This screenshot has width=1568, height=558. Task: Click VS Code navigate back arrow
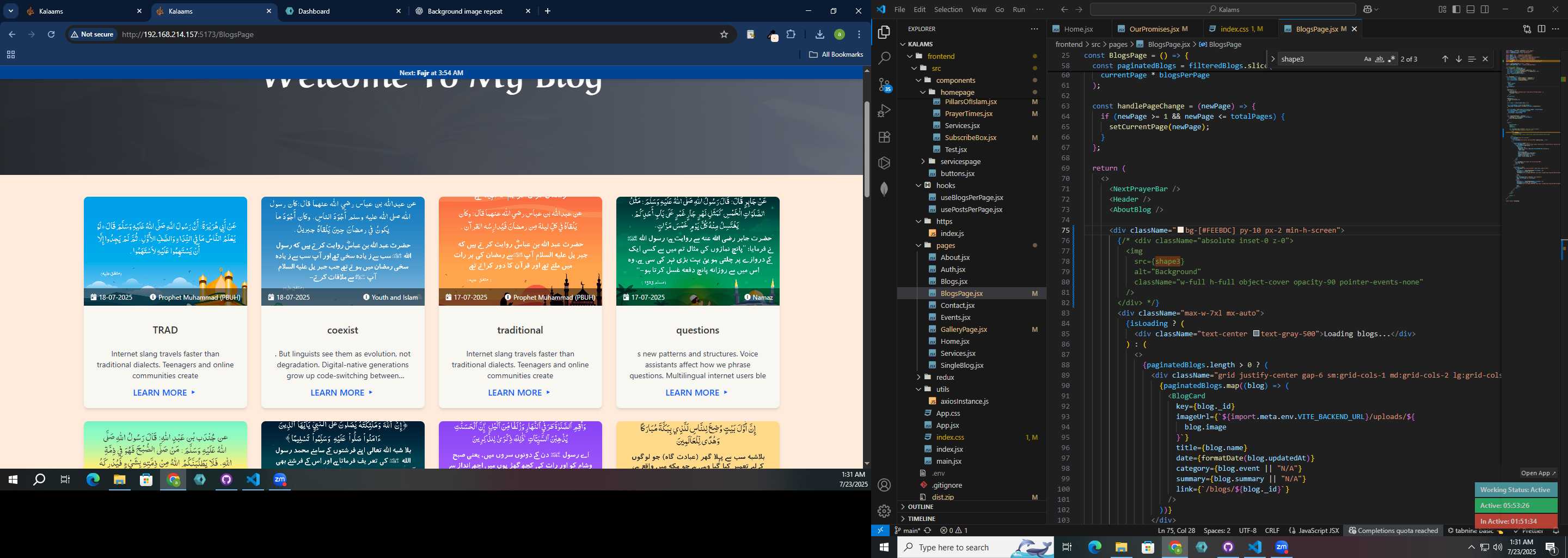click(1064, 10)
